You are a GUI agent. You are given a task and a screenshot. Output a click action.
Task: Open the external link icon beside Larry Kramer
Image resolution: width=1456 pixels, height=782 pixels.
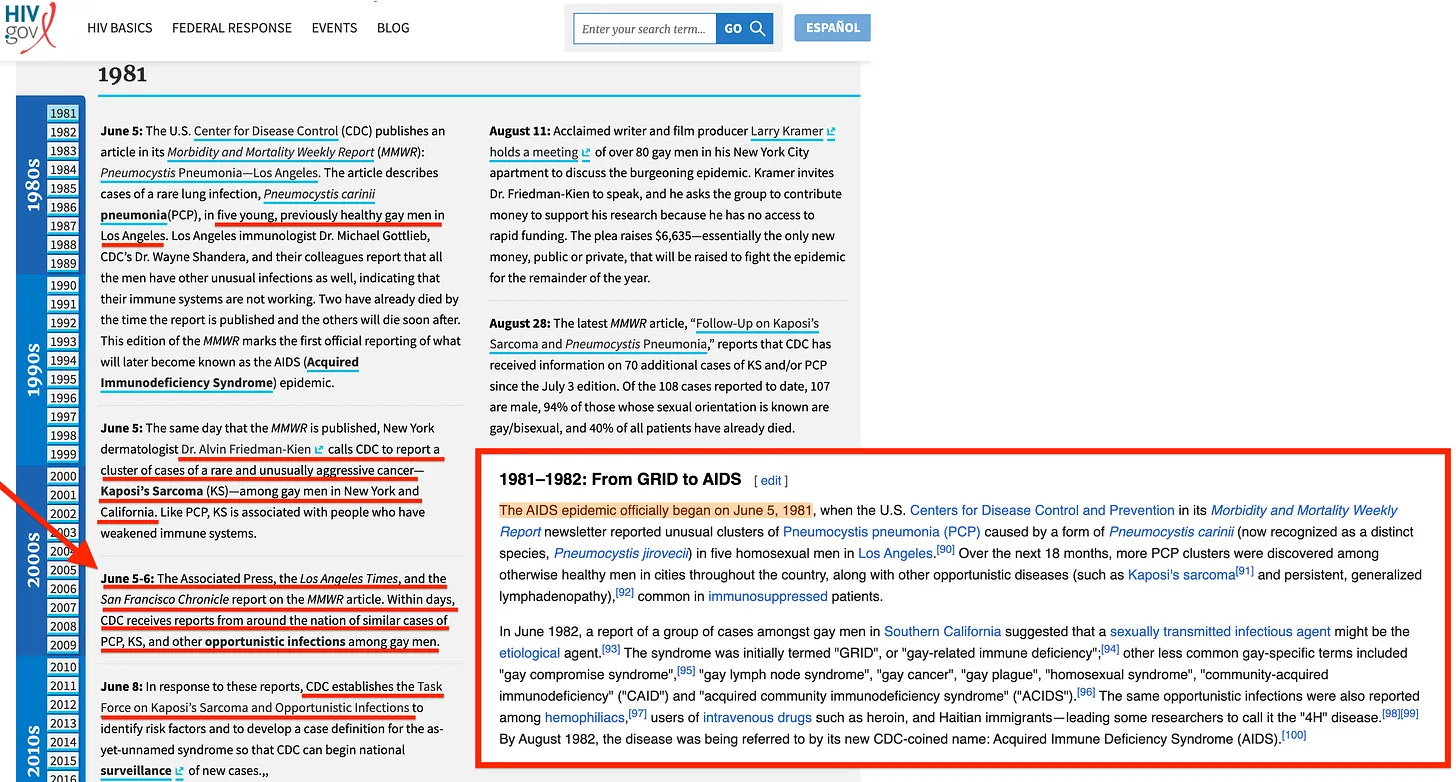click(832, 131)
